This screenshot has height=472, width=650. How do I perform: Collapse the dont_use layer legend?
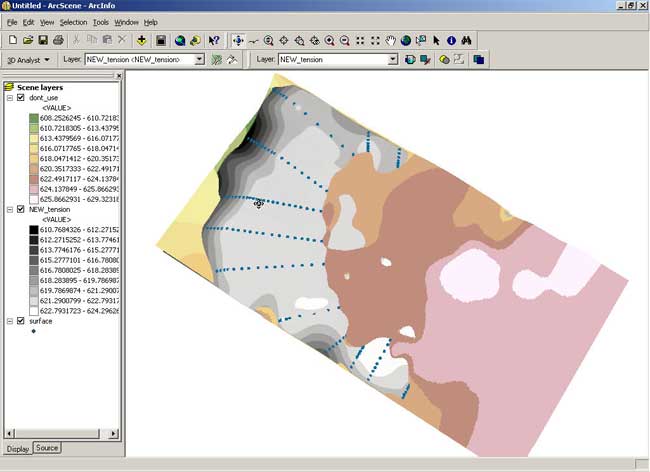(x=10, y=98)
